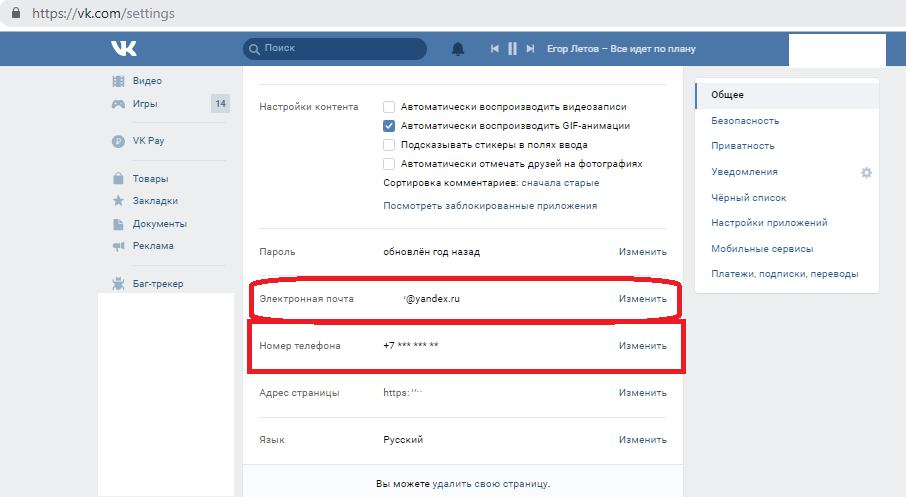Screen dimensions: 906x497
Task: Open Видео section from sidebar
Action: point(147,81)
